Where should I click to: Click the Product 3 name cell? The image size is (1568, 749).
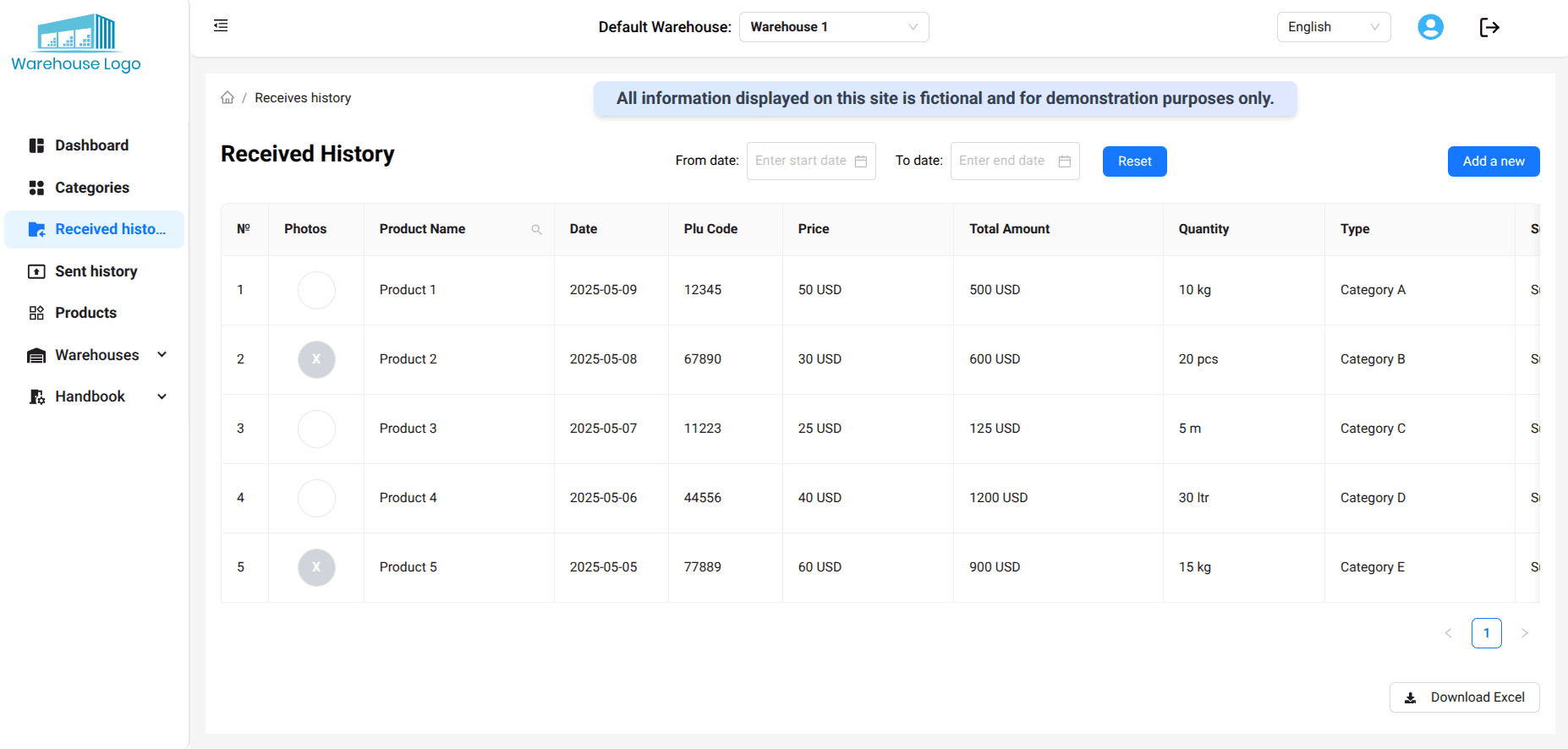coord(459,429)
